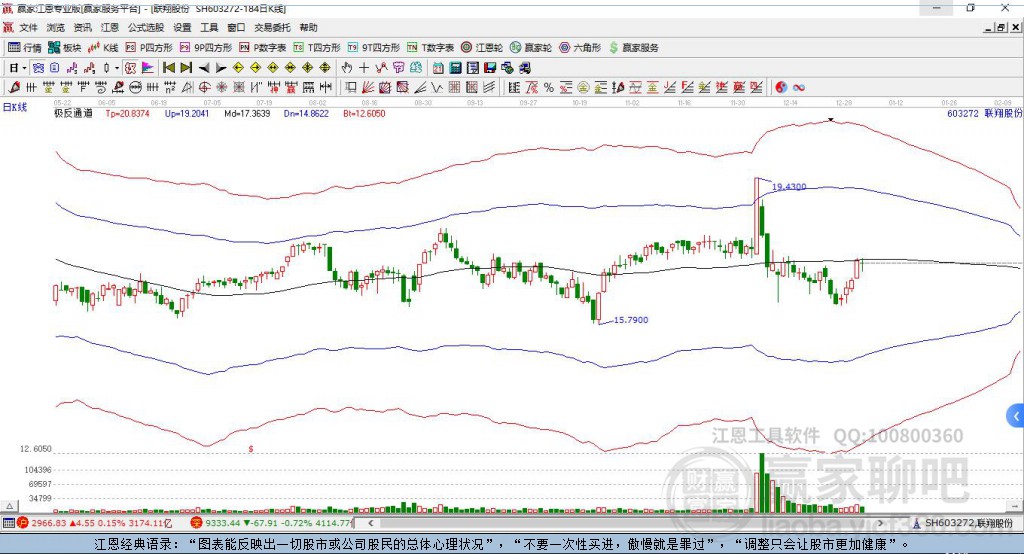Activate the crosshair cursor tool
The height and width of the screenshot is (554, 1024).
[364, 68]
